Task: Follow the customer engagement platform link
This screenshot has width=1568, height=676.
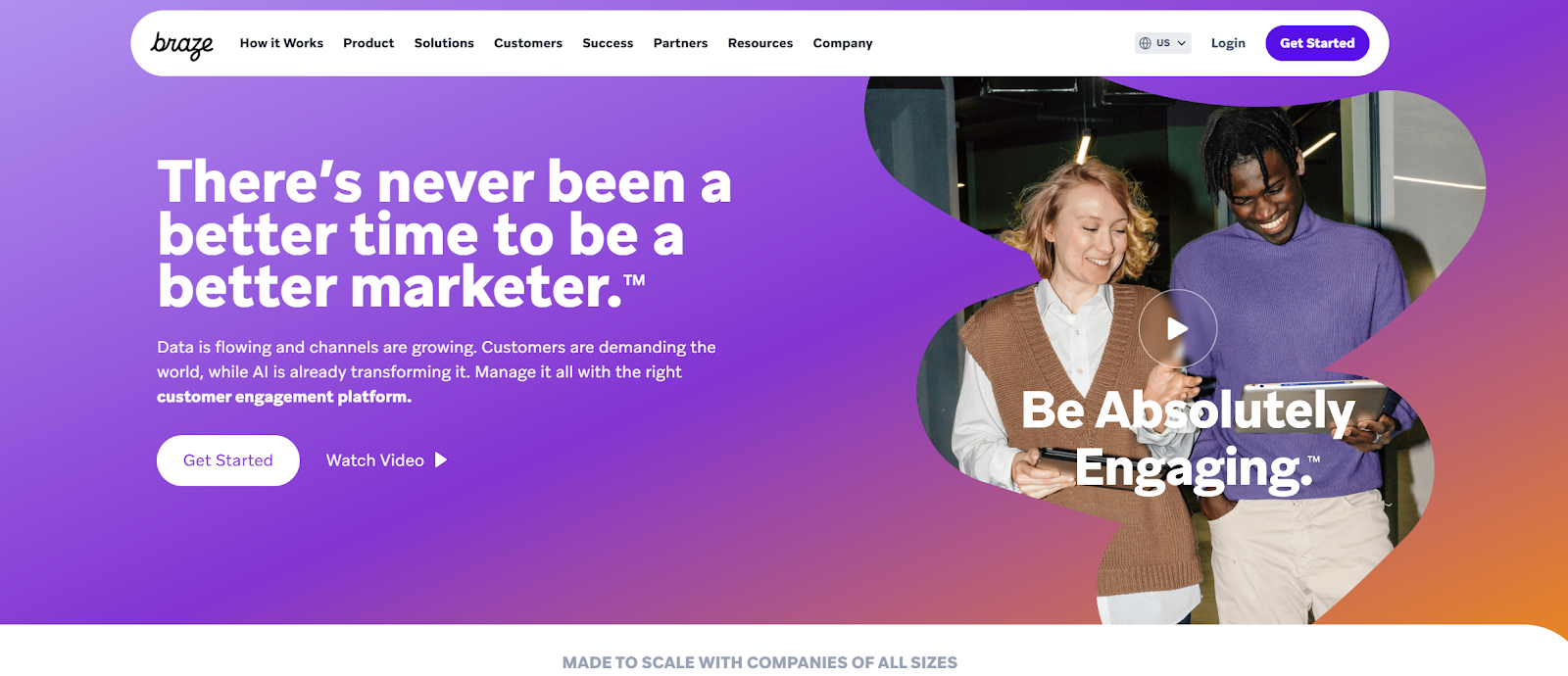Action: tap(284, 397)
